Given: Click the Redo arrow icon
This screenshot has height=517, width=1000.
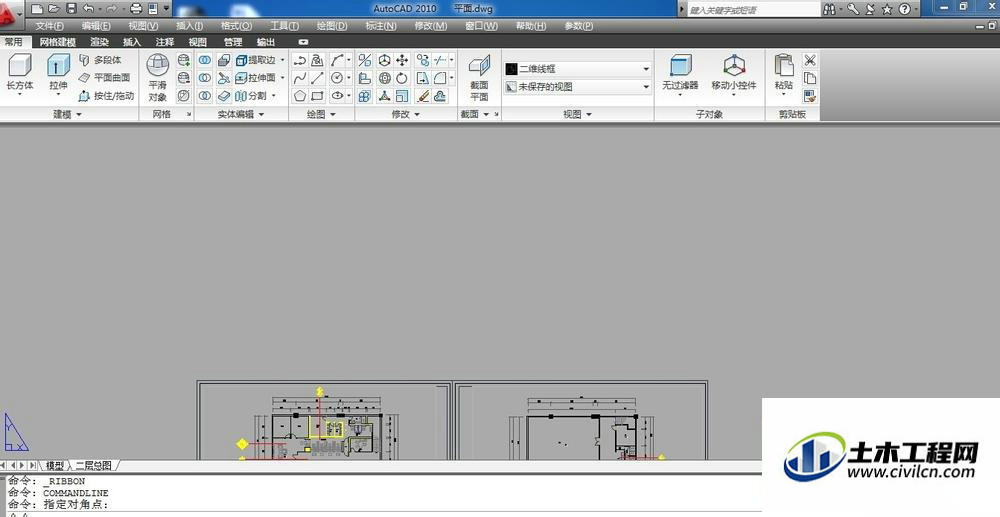Looking at the screenshot, I should click(x=112, y=9).
